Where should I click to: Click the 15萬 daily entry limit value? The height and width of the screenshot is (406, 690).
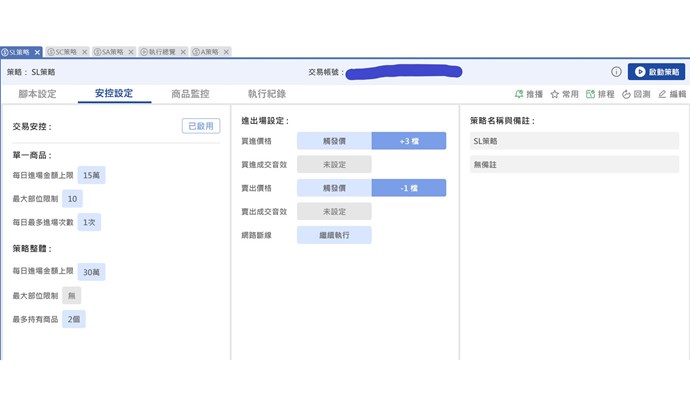92,175
